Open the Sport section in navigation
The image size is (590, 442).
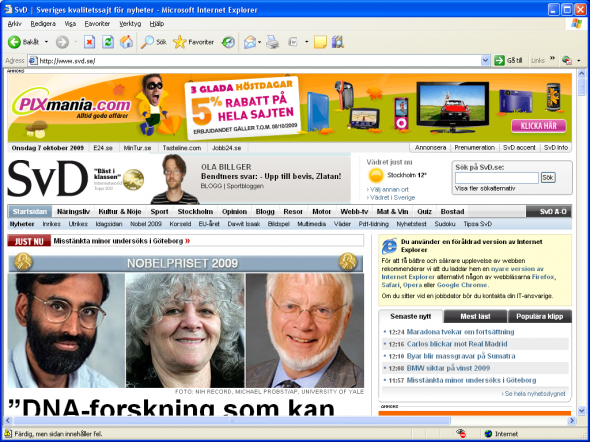(x=160, y=211)
